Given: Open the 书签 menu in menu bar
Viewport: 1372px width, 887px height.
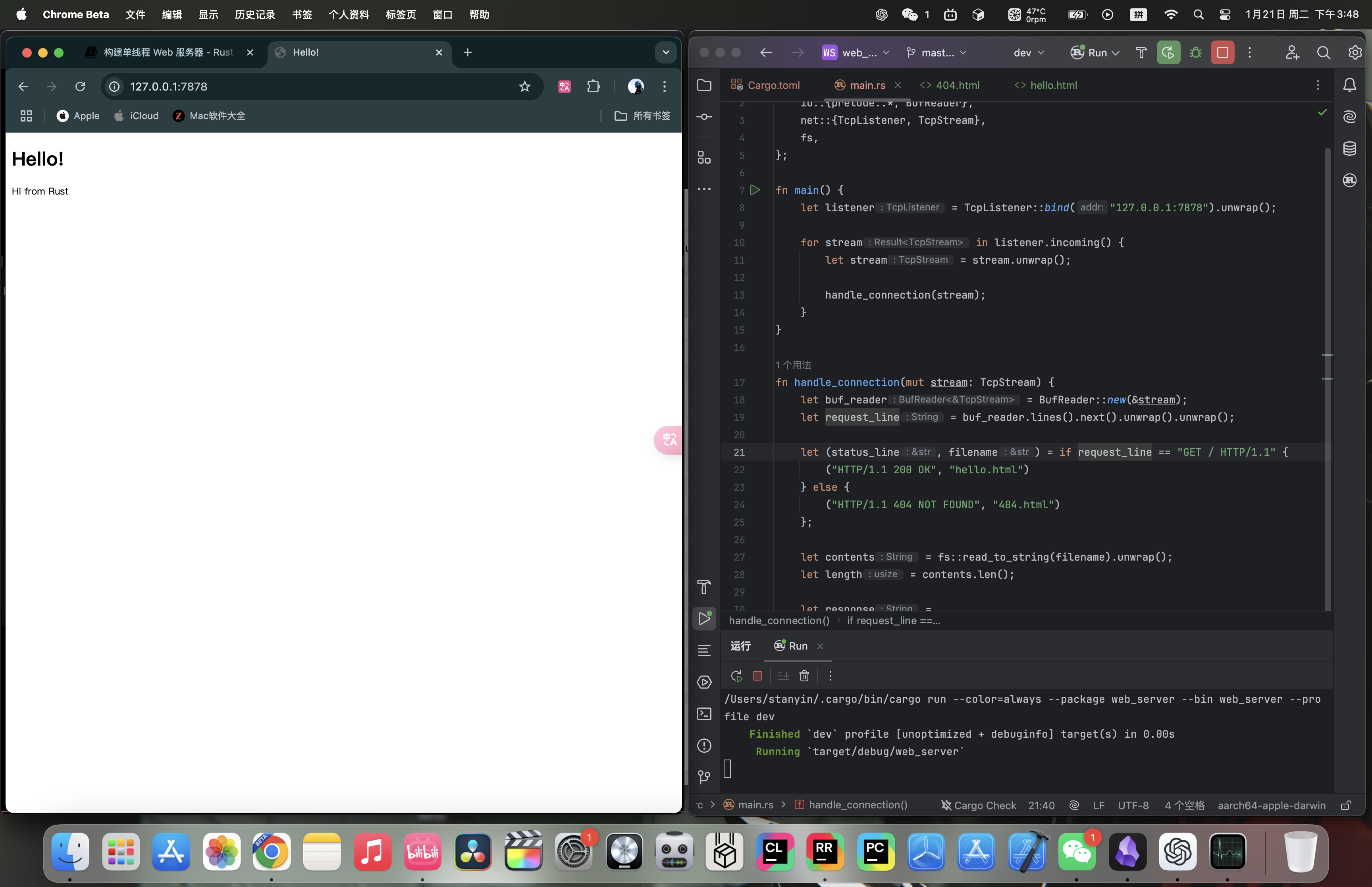Looking at the screenshot, I should click(302, 14).
